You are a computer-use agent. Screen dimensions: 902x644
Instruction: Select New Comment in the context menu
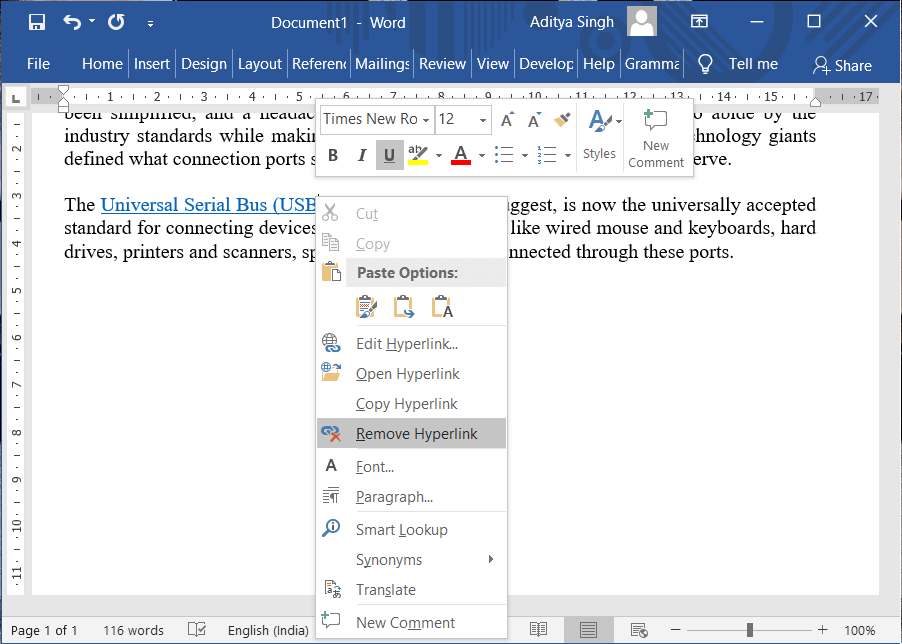point(411,622)
